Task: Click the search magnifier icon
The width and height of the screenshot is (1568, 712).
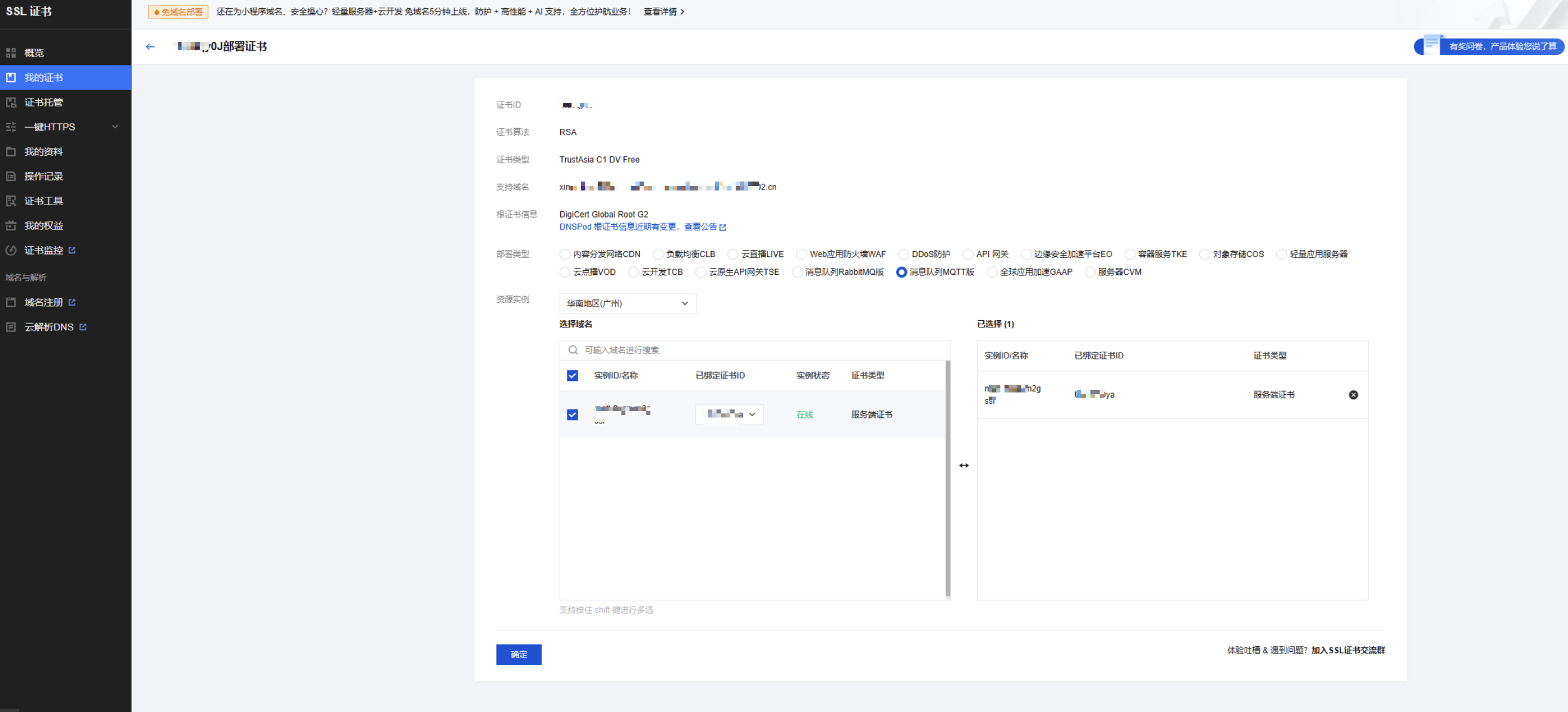Action: click(573, 350)
